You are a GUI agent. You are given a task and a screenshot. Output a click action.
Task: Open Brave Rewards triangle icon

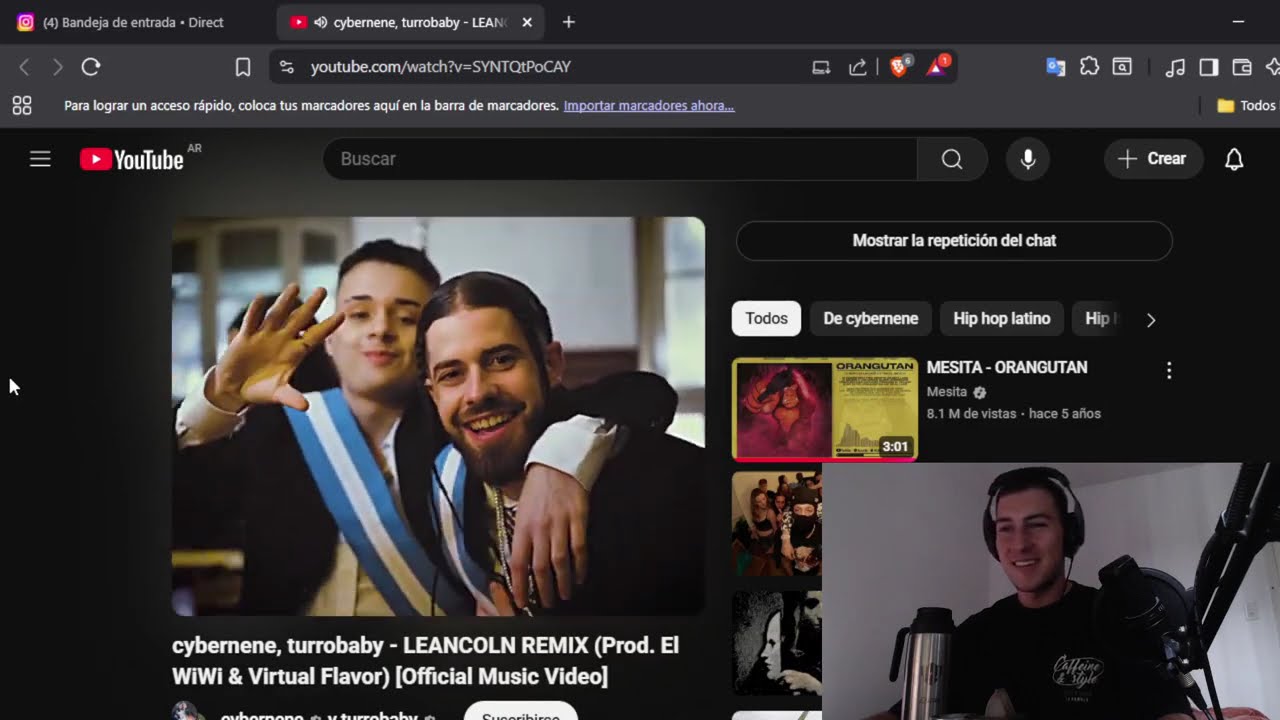pyautogui.click(x=937, y=67)
